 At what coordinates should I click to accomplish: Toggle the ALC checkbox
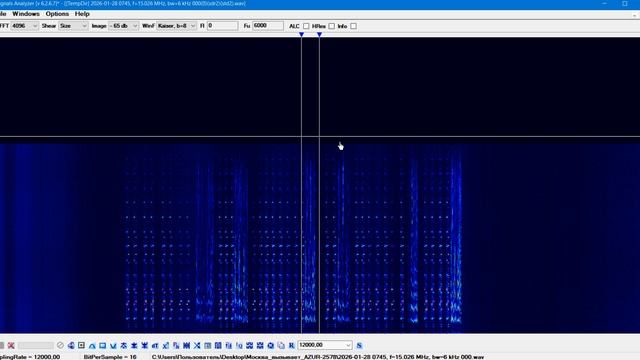tap(306, 26)
